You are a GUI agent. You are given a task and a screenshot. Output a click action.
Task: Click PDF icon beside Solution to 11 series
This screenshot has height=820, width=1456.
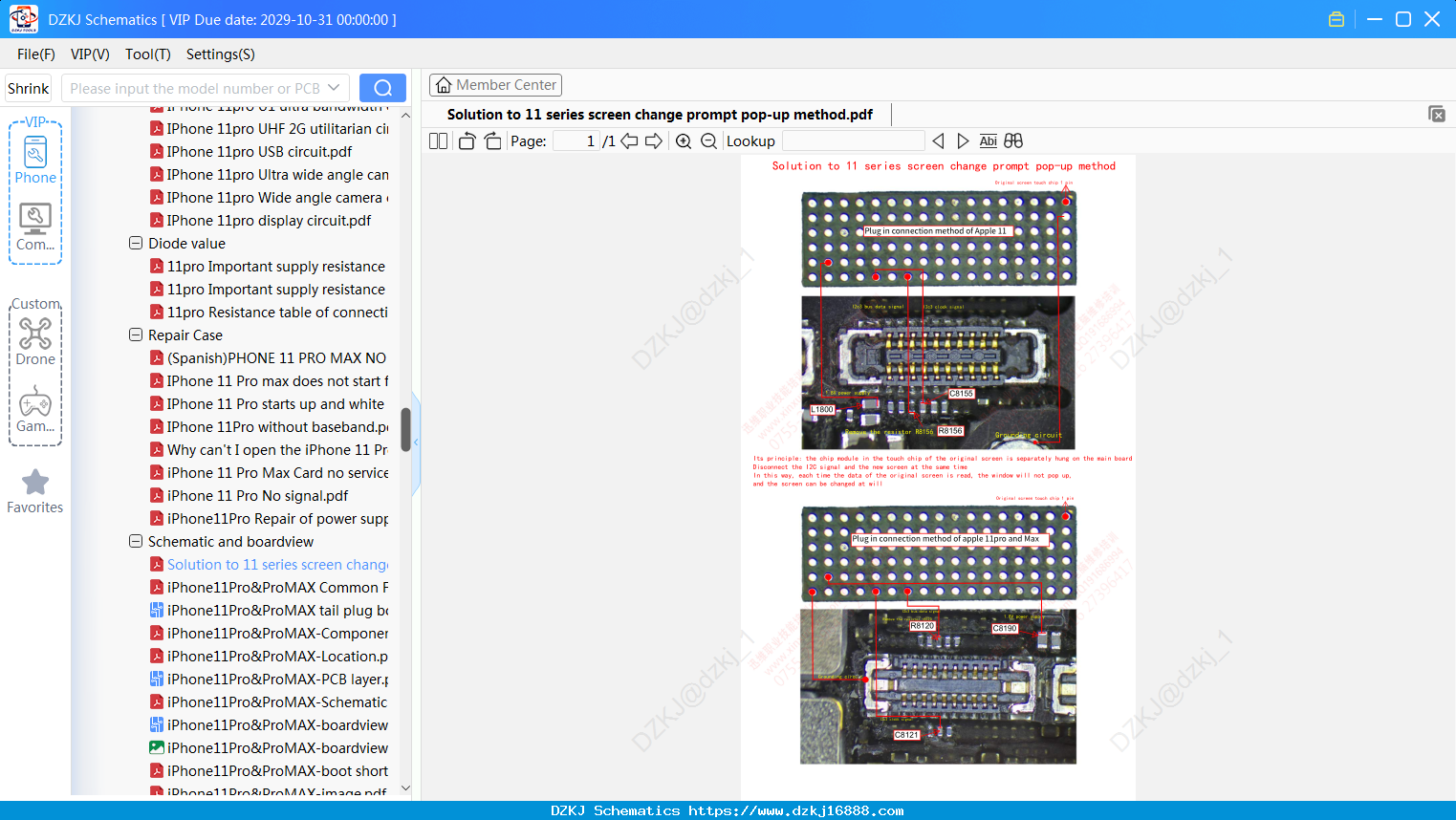(157, 564)
